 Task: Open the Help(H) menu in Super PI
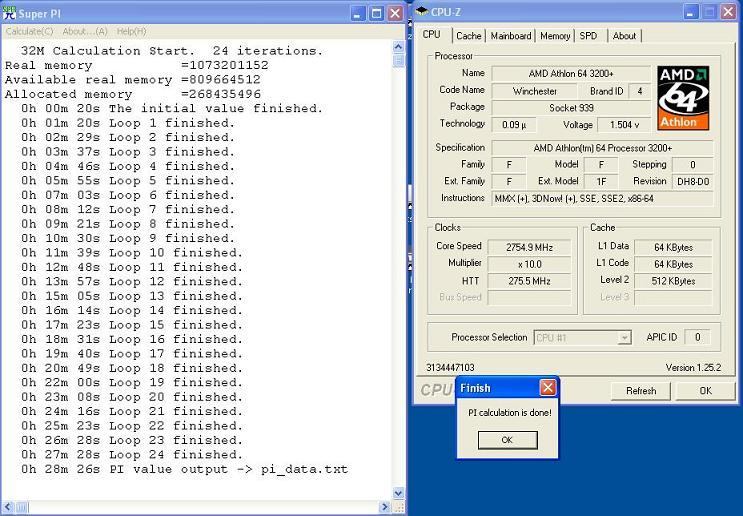[131, 31]
